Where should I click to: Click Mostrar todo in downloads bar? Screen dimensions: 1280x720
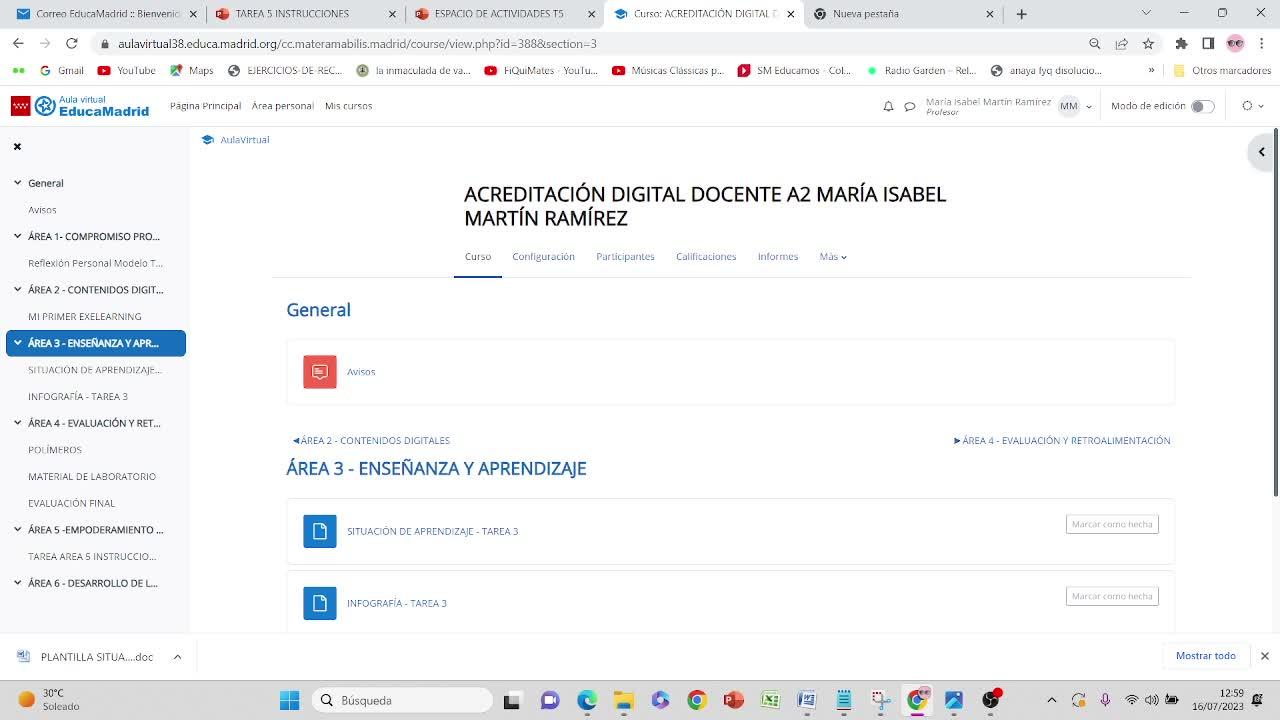click(1205, 656)
